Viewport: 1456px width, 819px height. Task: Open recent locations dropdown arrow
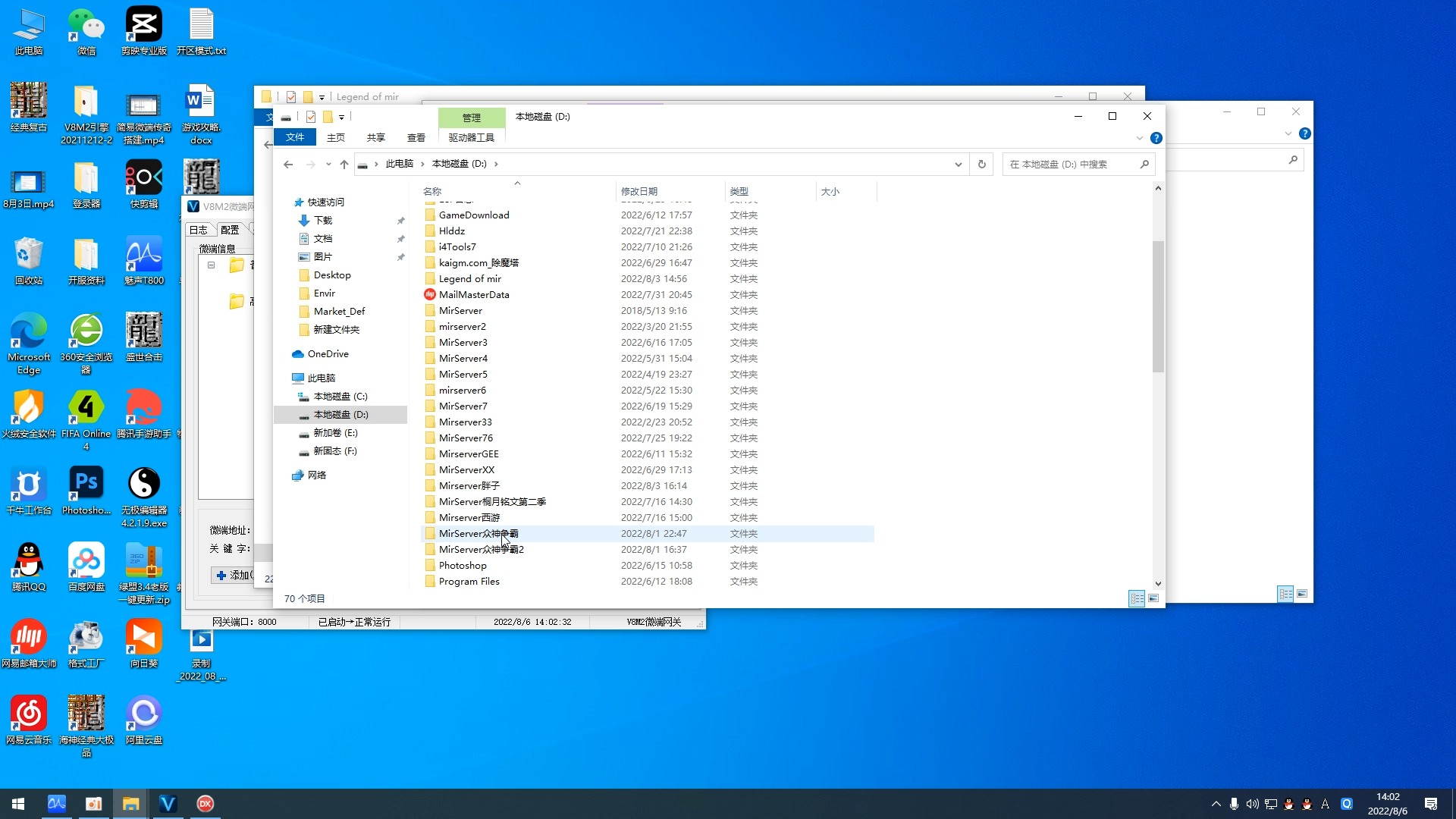328,164
